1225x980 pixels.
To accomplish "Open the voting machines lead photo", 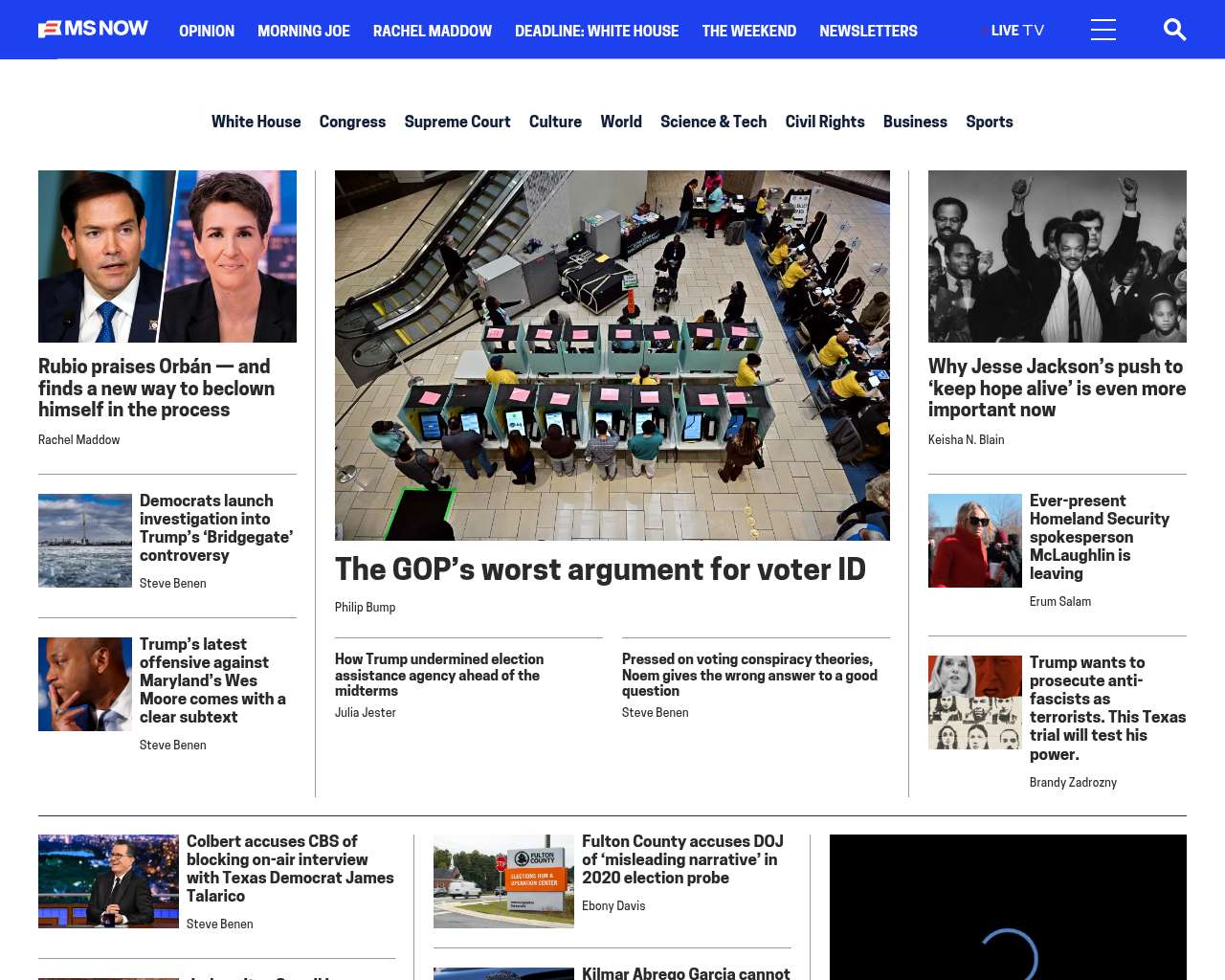I will click(612, 355).
